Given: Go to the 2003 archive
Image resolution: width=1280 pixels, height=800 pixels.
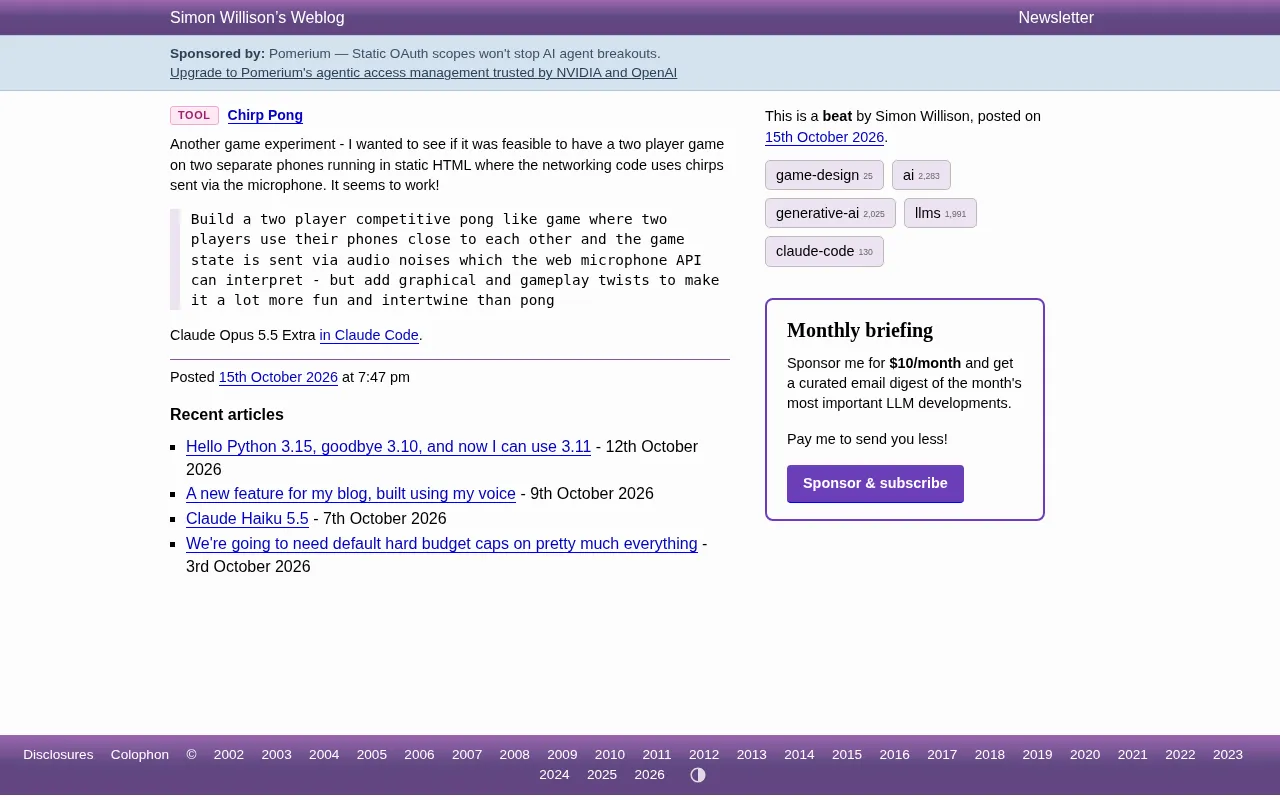Looking at the screenshot, I should click(277, 755).
